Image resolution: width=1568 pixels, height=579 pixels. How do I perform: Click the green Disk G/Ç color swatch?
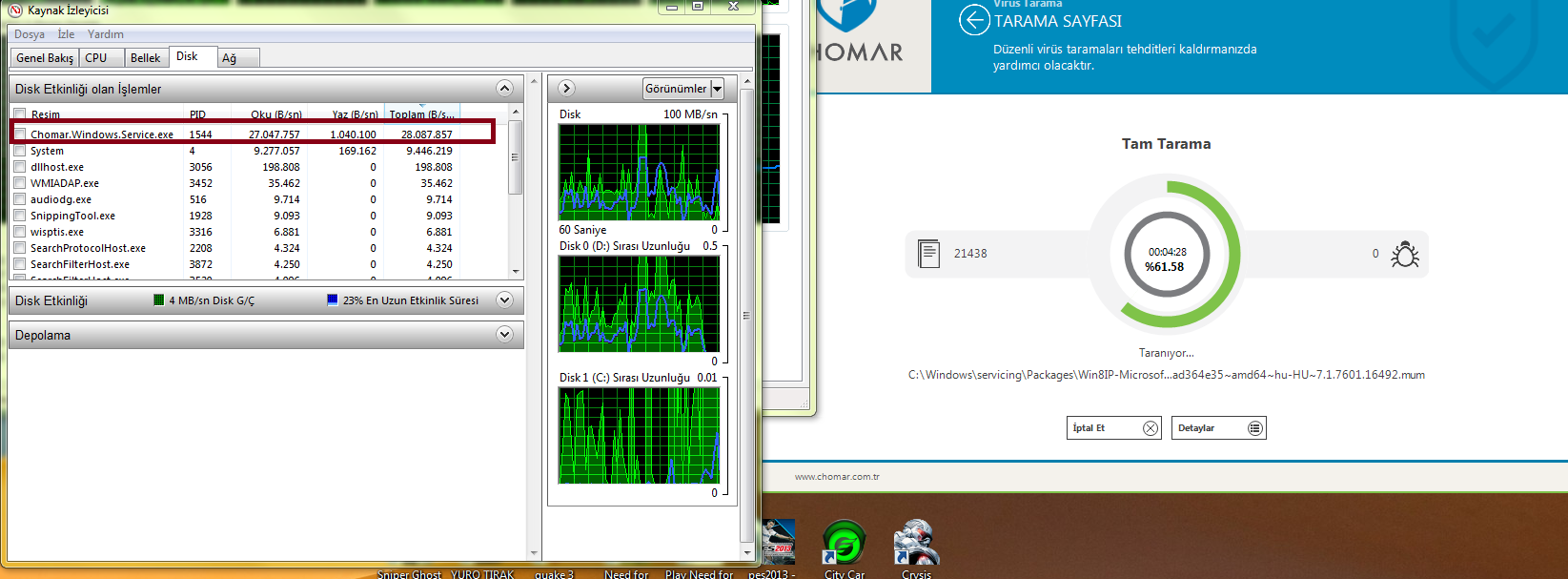pyautogui.click(x=159, y=300)
